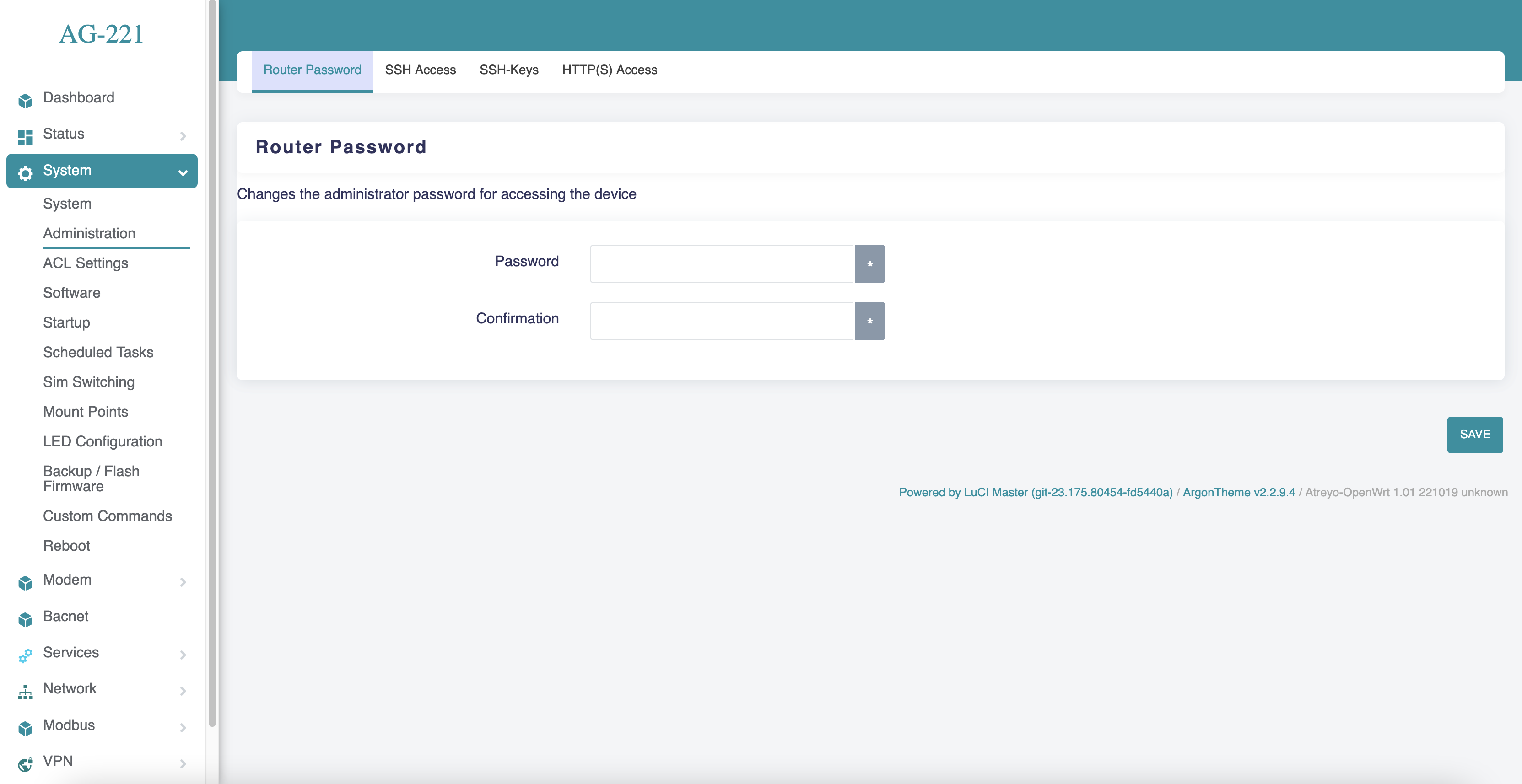Image resolution: width=1522 pixels, height=784 pixels.
Task: Collapse the System menu chevron
Action: coord(183,172)
